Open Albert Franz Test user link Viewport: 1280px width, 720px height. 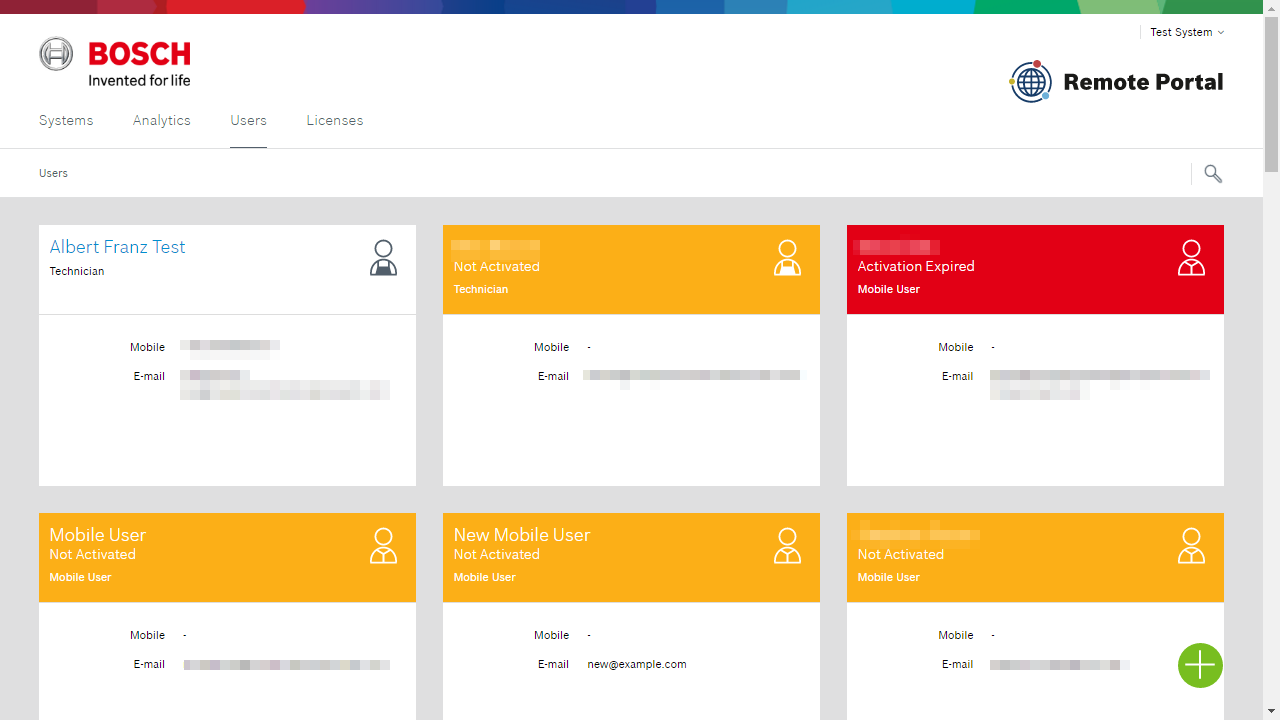(x=117, y=247)
